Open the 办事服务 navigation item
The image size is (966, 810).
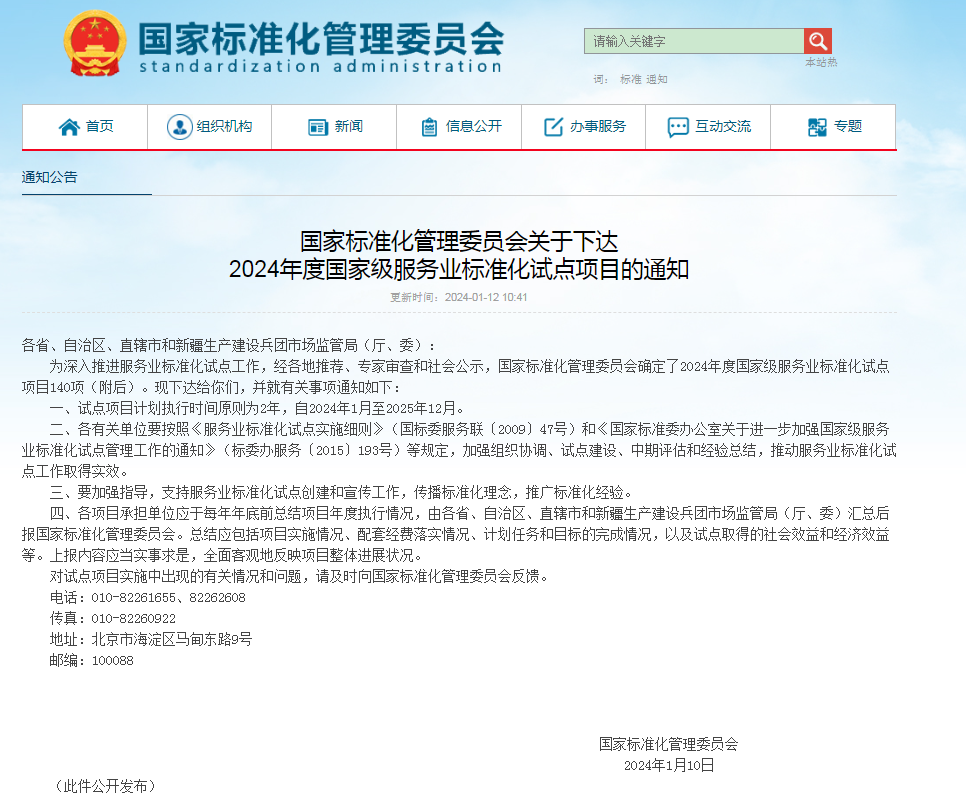tap(583, 127)
